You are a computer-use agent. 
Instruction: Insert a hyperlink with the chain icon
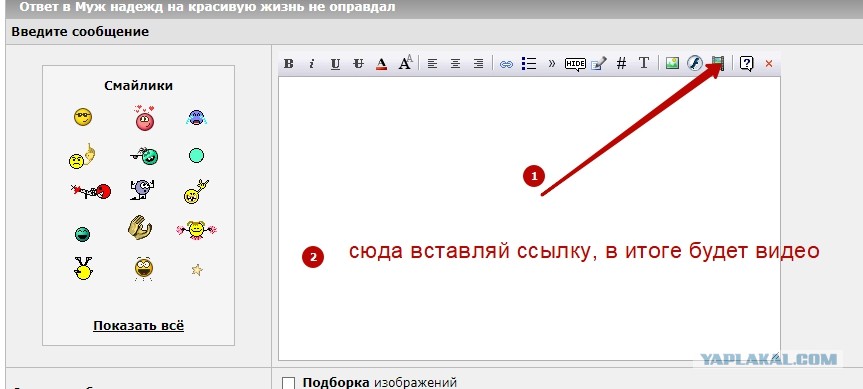point(506,64)
